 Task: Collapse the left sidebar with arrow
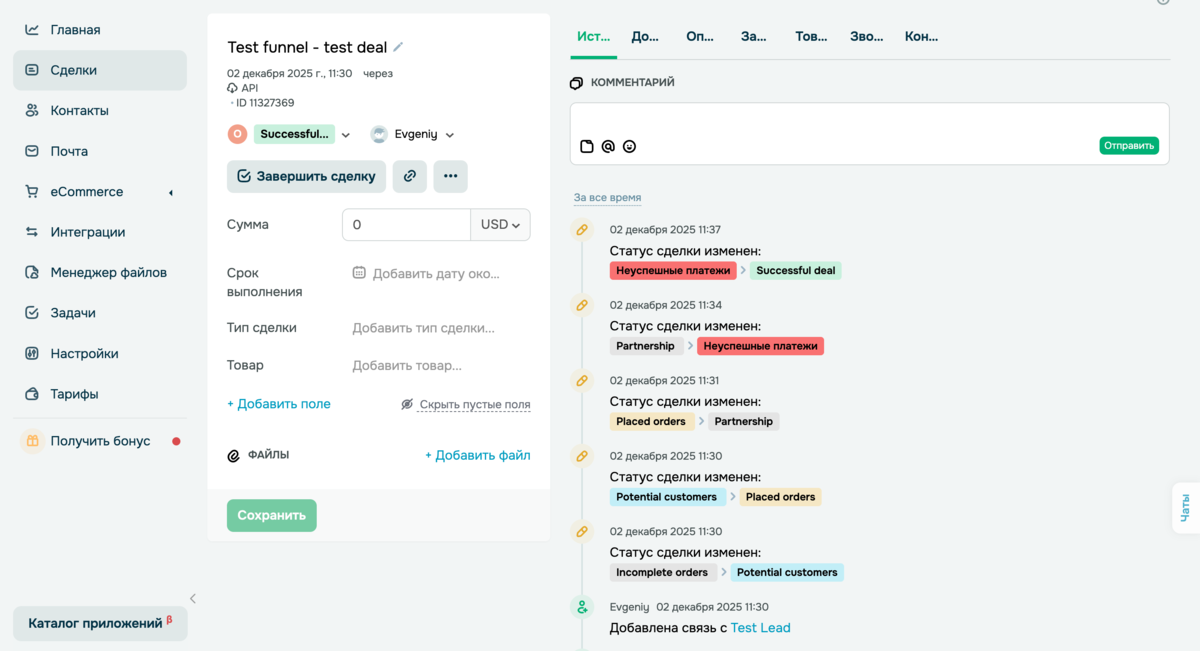tap(193, 599)
